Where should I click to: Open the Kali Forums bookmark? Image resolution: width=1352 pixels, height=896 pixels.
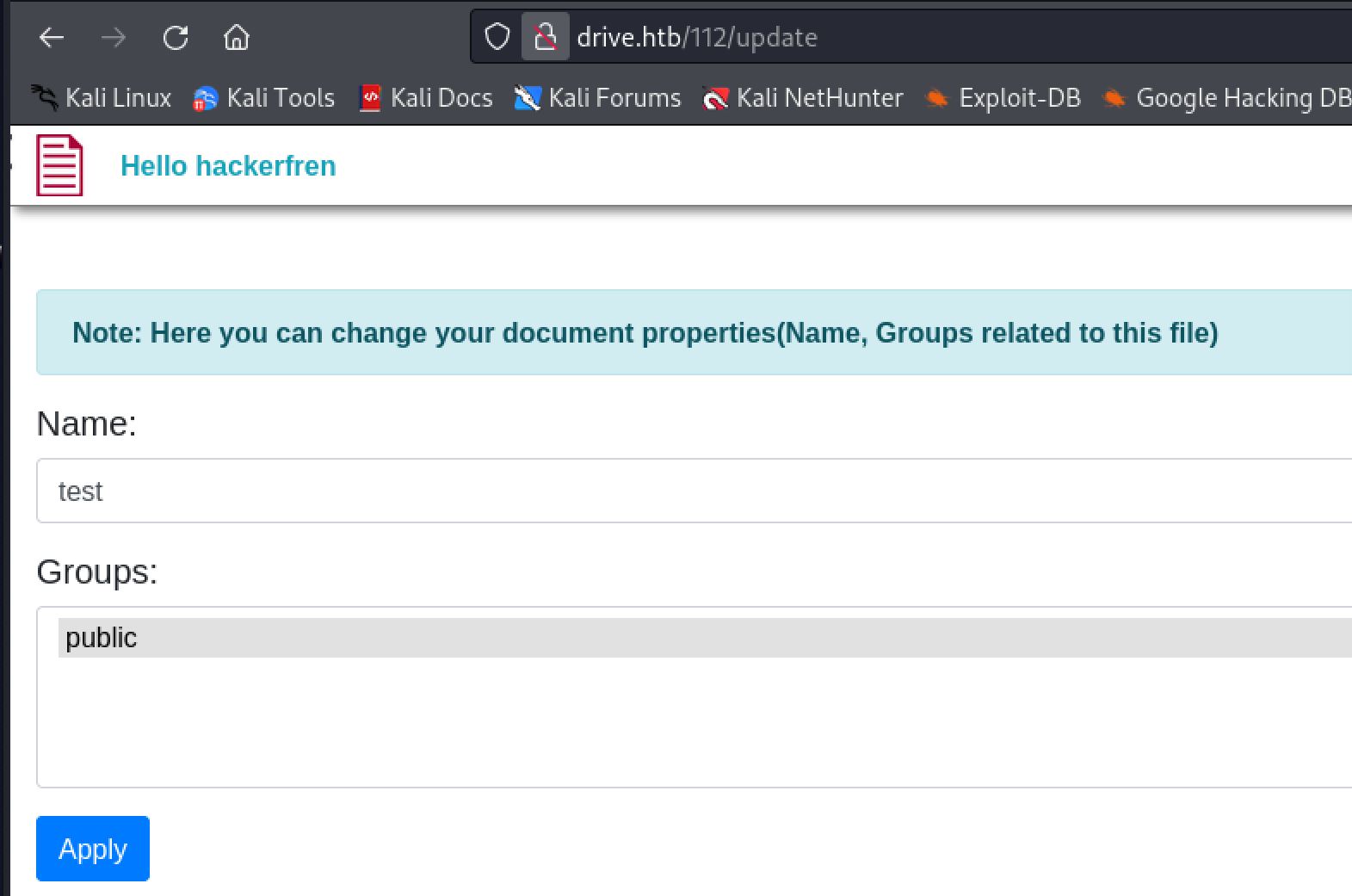click(x=598, y=98)
